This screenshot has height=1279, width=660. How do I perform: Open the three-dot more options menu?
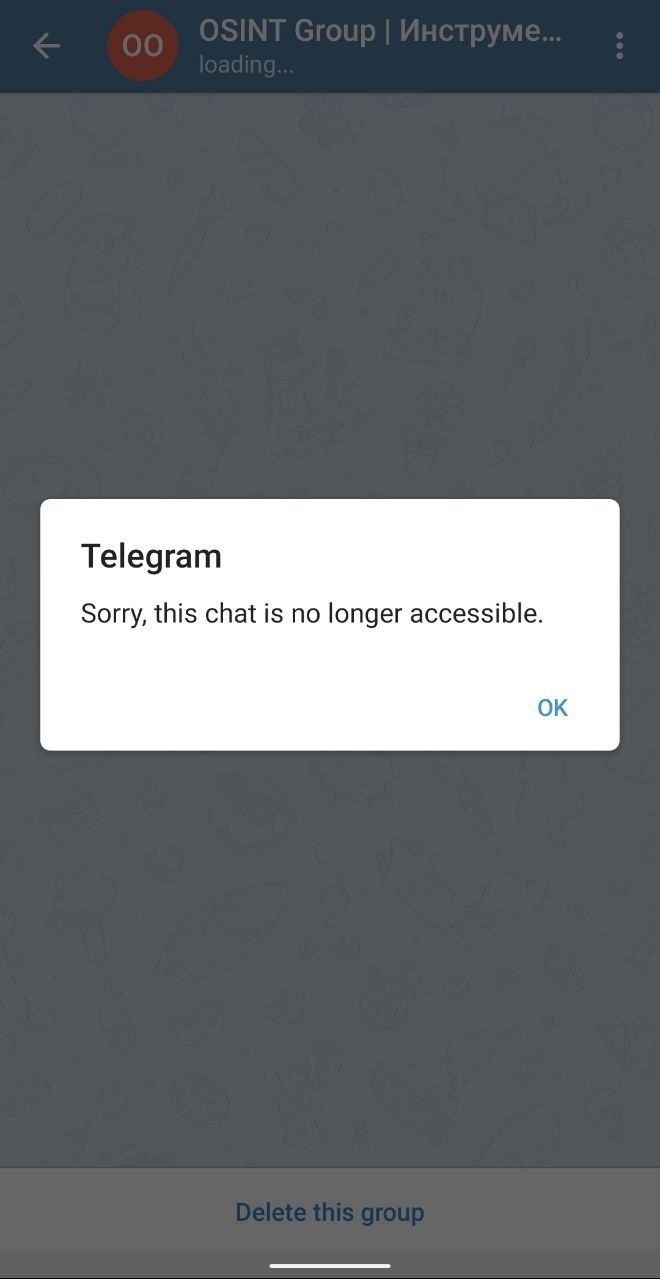coord(620,46)
